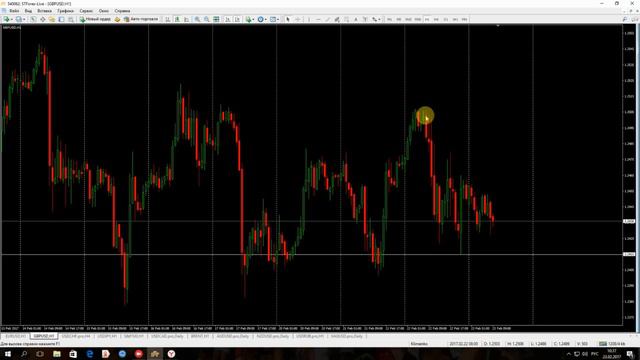Select the vertical line drawing tool
The image size is (640, 360).
coord(309,19)
